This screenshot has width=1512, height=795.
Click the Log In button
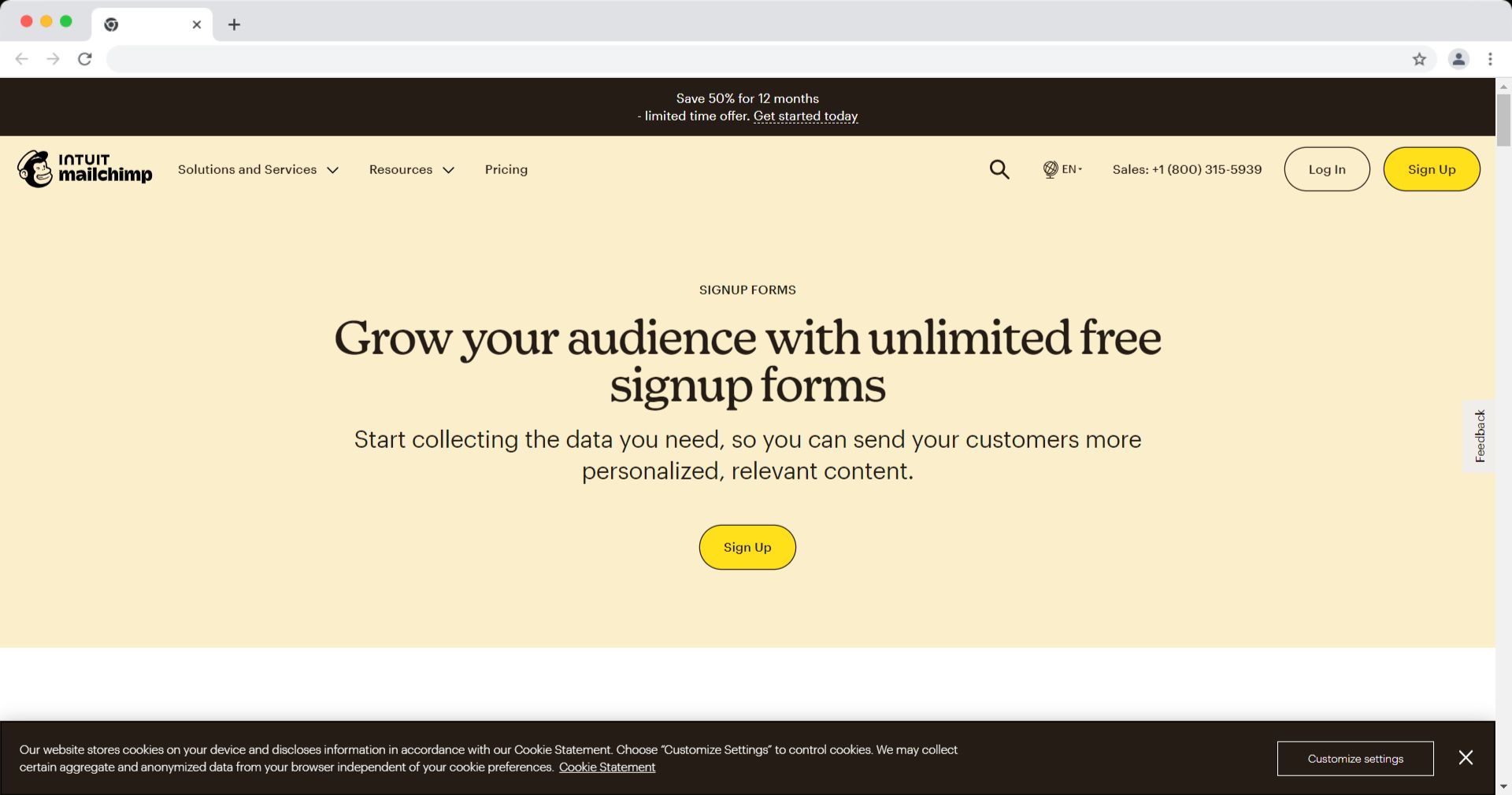point(1327,169)
